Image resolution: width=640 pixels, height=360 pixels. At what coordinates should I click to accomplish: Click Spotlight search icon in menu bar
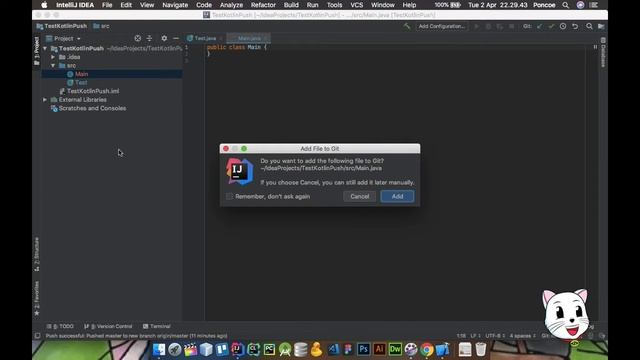point(565,5)
